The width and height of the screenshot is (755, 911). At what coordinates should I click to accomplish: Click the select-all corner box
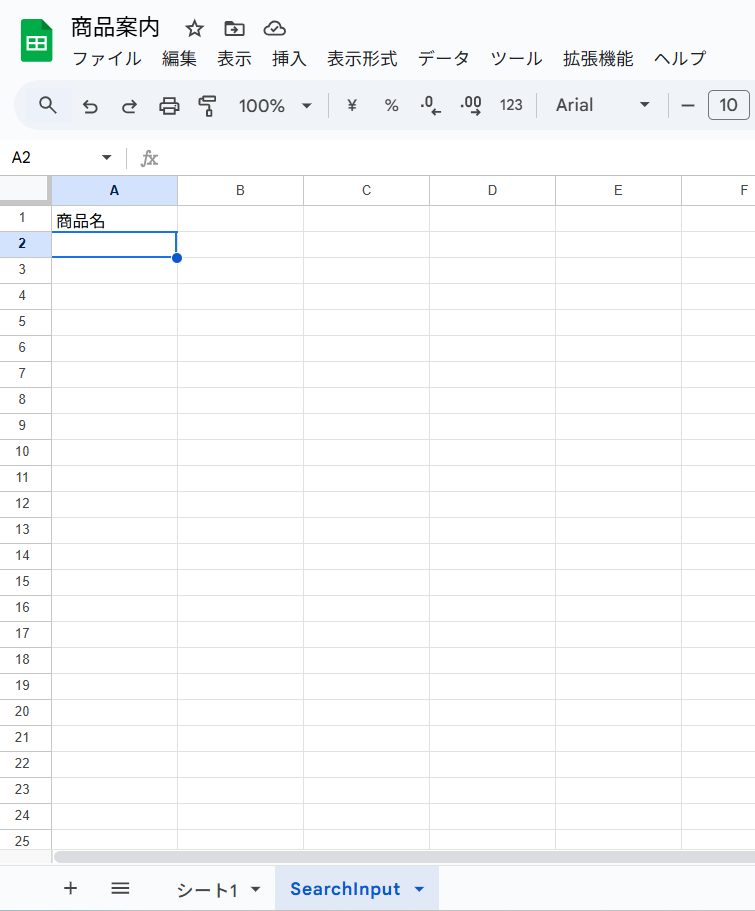click(x=25, y=189)
